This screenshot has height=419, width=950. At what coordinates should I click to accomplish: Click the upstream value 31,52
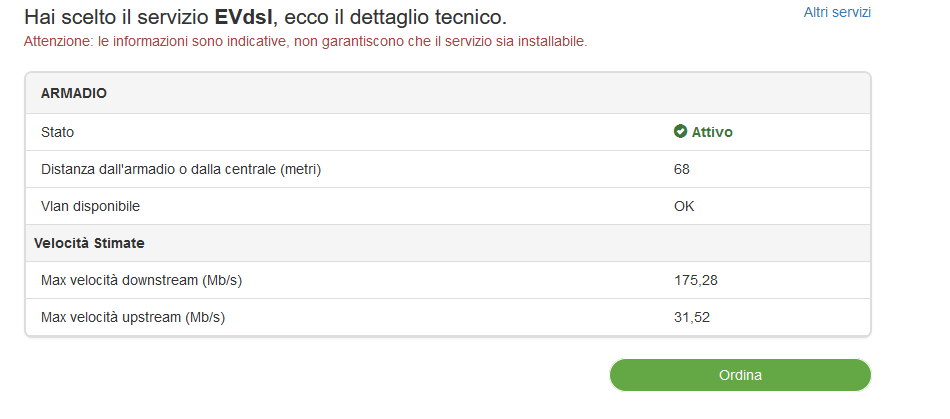coord(691,317)
